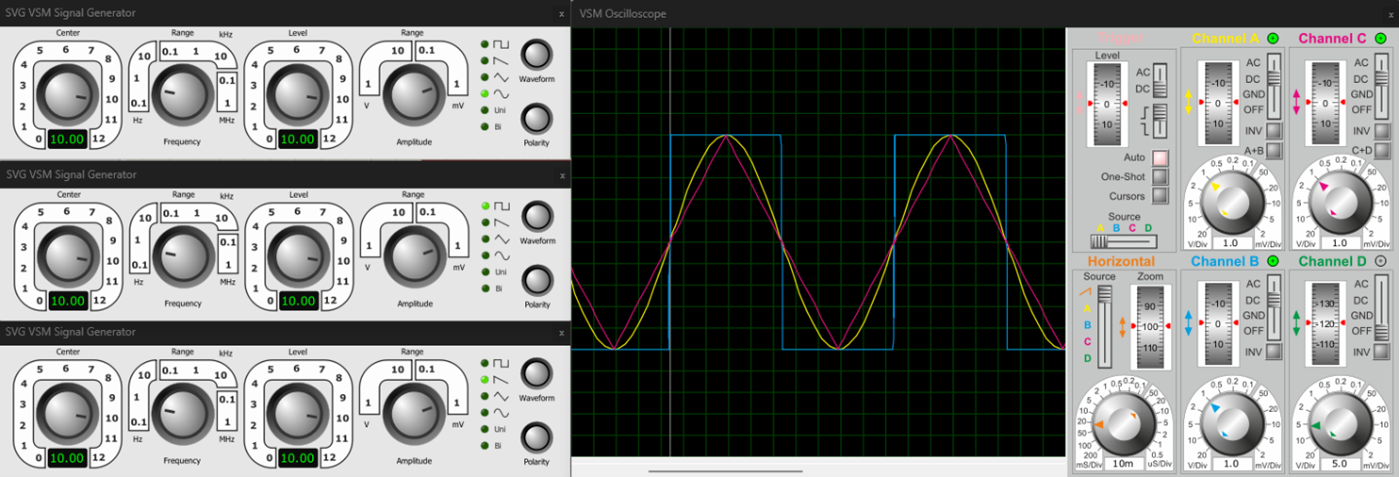Click the horizontal scrollbar below the oscilloscope display
The image size is (1399, 477).
(x=725, y=470)
